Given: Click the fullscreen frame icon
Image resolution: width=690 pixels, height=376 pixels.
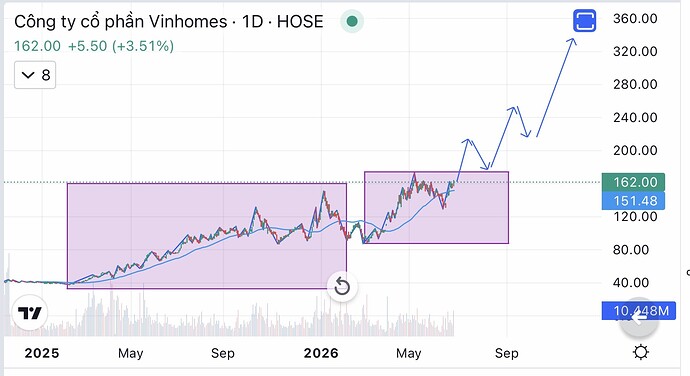Looking at the screenshot, I should tap(584, 21).
